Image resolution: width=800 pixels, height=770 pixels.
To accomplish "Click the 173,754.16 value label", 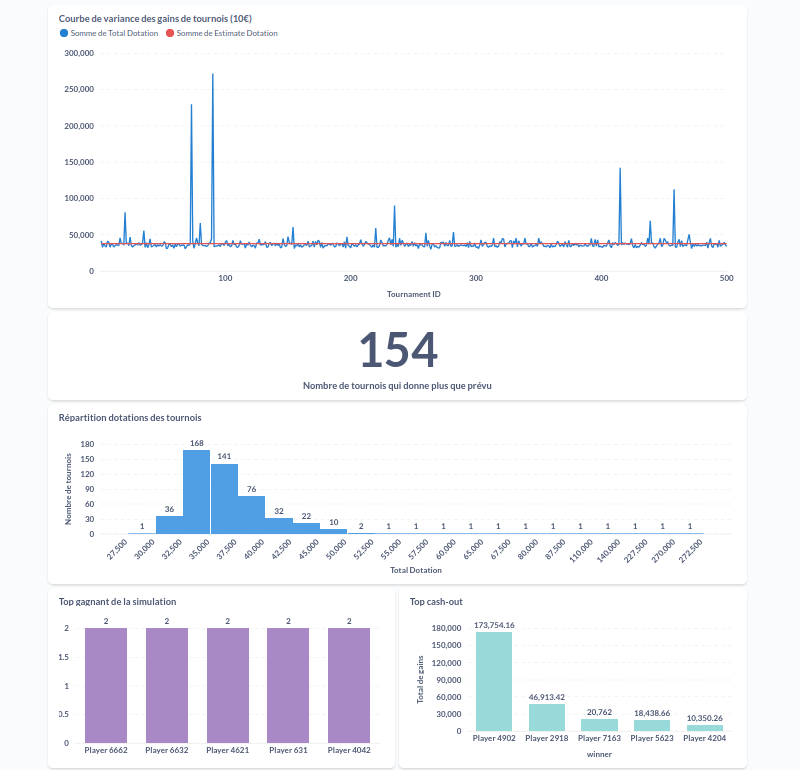I will 494,625.
